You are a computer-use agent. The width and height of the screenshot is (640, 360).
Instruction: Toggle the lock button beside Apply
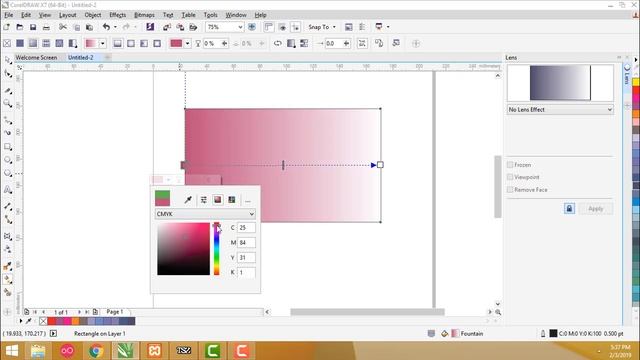569,209
